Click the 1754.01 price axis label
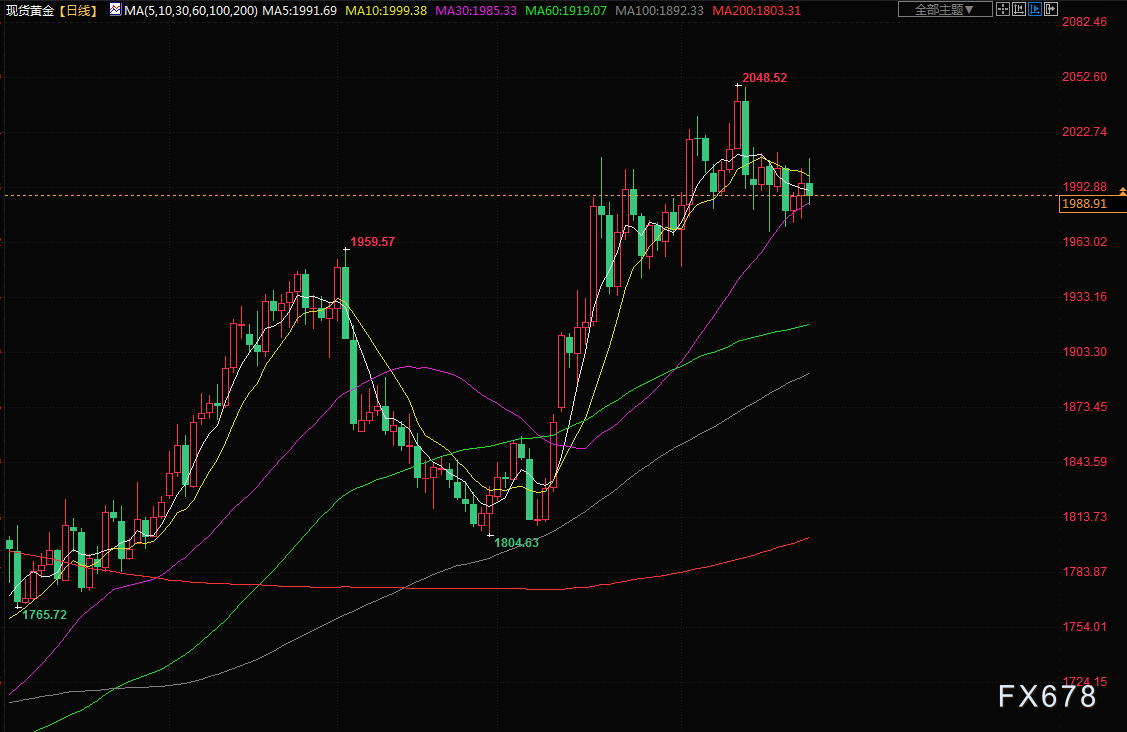 1085,627
